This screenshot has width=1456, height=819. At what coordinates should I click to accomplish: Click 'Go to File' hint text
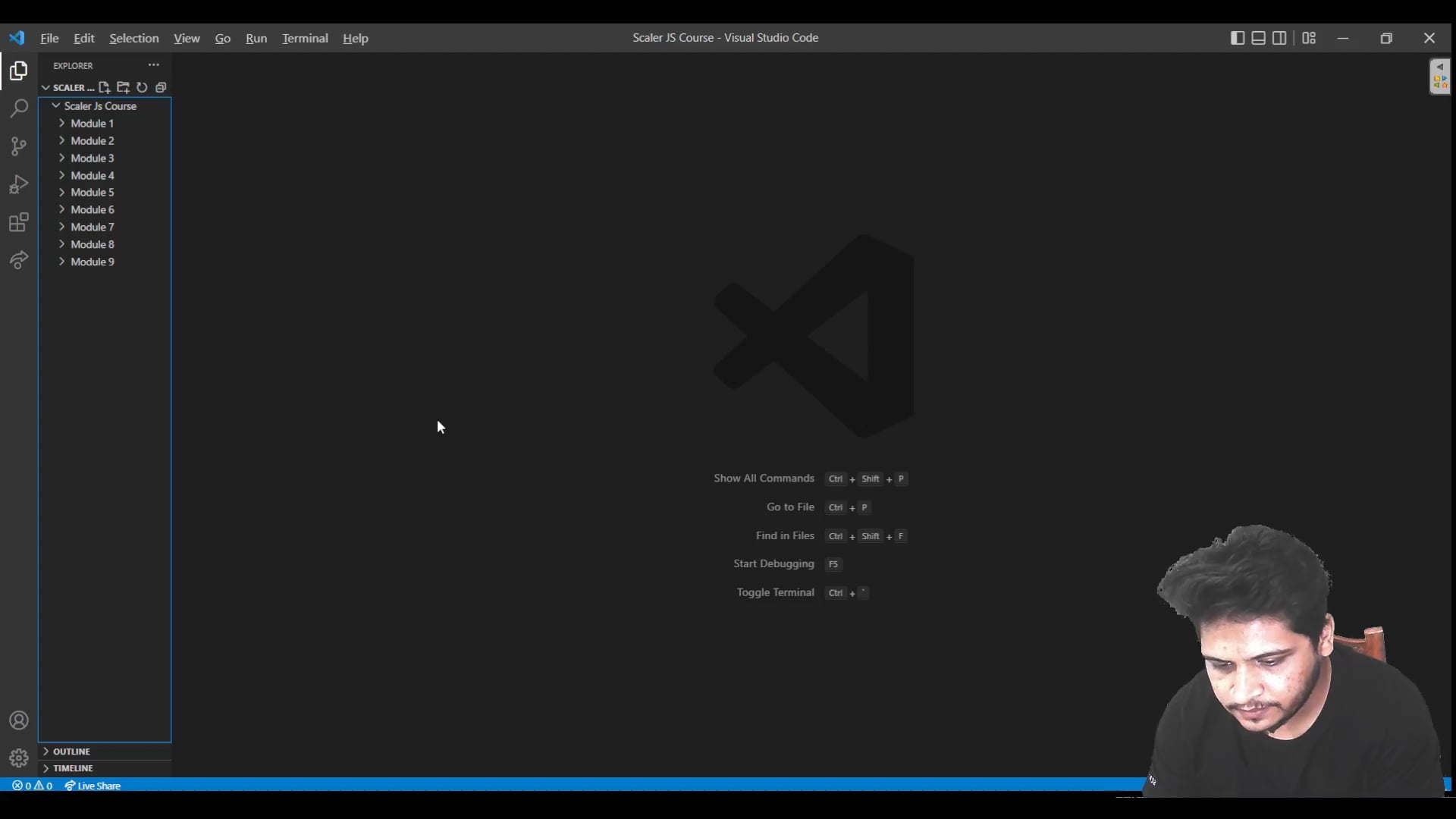(790, 507)
